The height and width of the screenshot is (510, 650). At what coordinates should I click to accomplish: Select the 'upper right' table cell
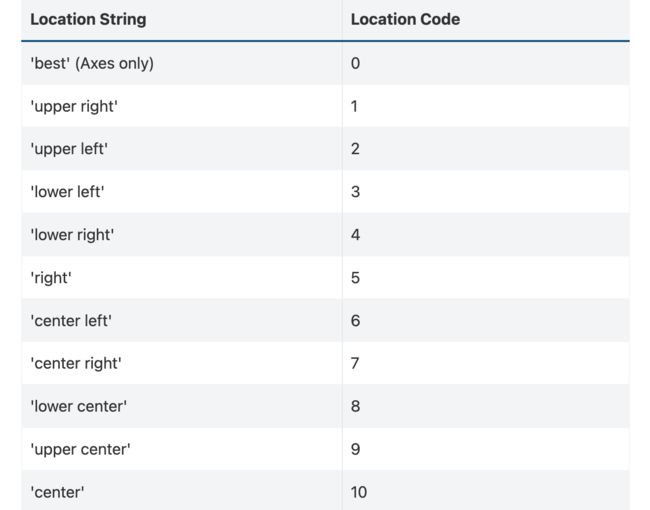click(x=182, y=106)
